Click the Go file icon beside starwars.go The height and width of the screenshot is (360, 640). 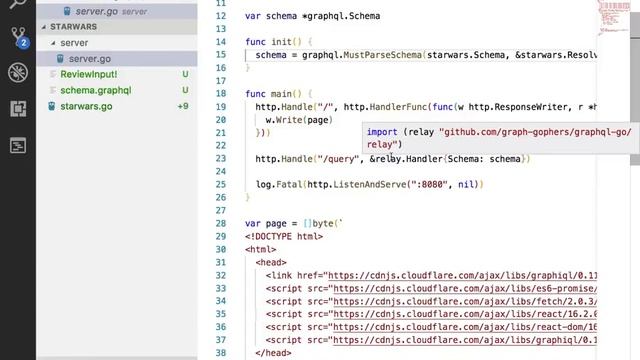51,106
